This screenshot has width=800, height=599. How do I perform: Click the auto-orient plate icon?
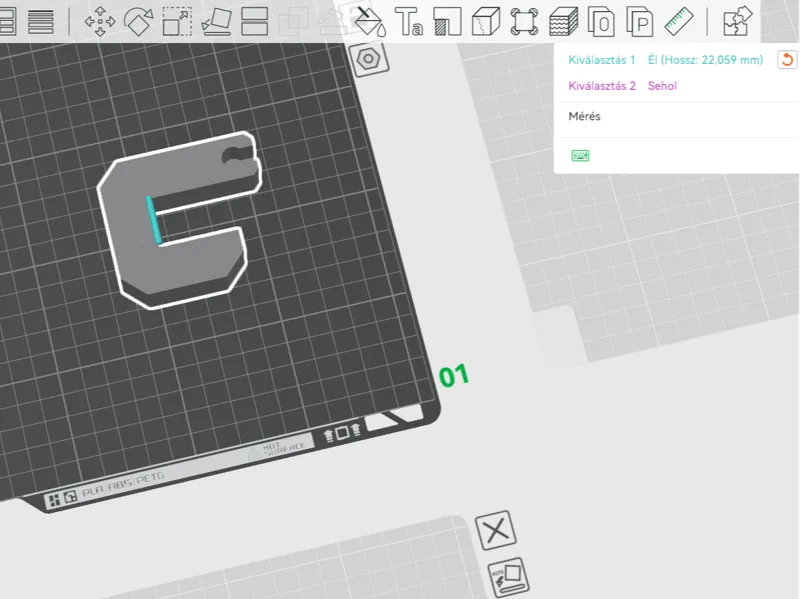tap(508, 578)
